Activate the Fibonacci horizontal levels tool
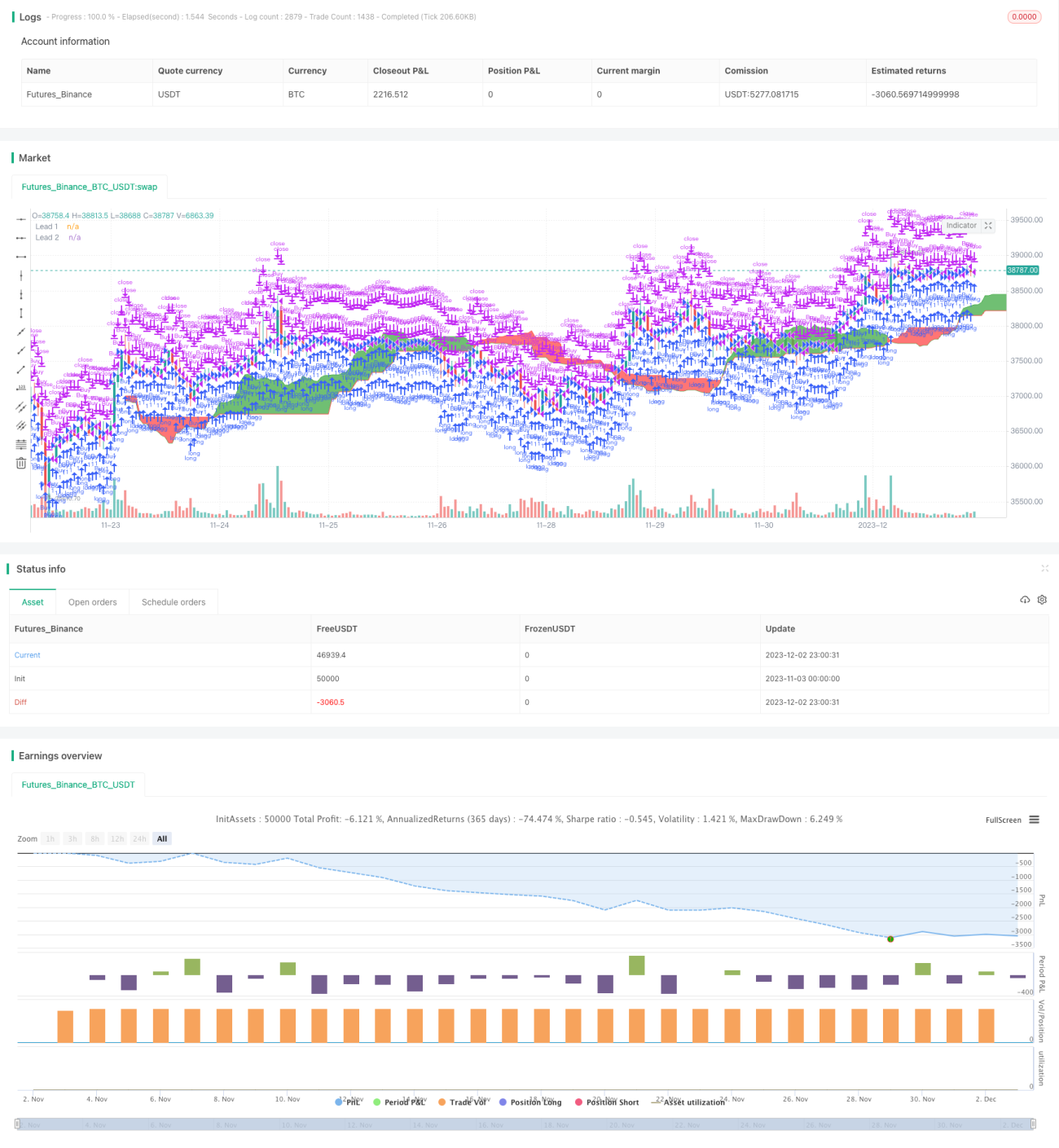 coord(21,445)
